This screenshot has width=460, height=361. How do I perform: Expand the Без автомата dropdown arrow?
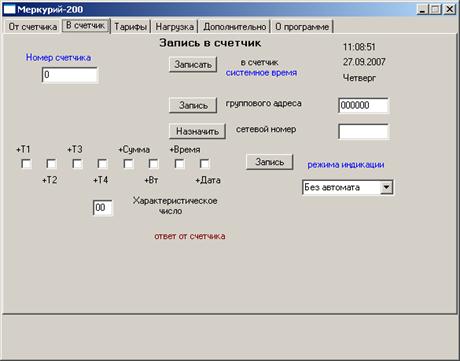click(386, 187)
